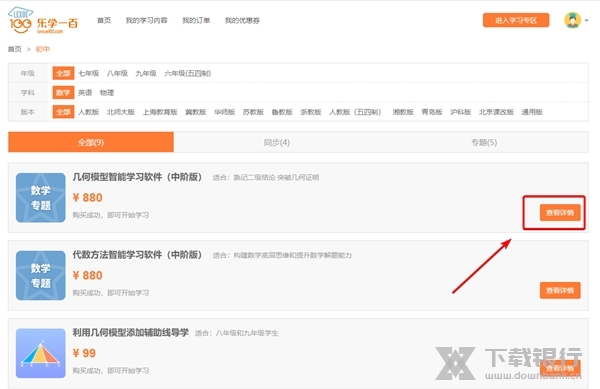The image size is (600, 389).
Task: Choose 湘教版 edition filter
Action: (x=403, y=112)
